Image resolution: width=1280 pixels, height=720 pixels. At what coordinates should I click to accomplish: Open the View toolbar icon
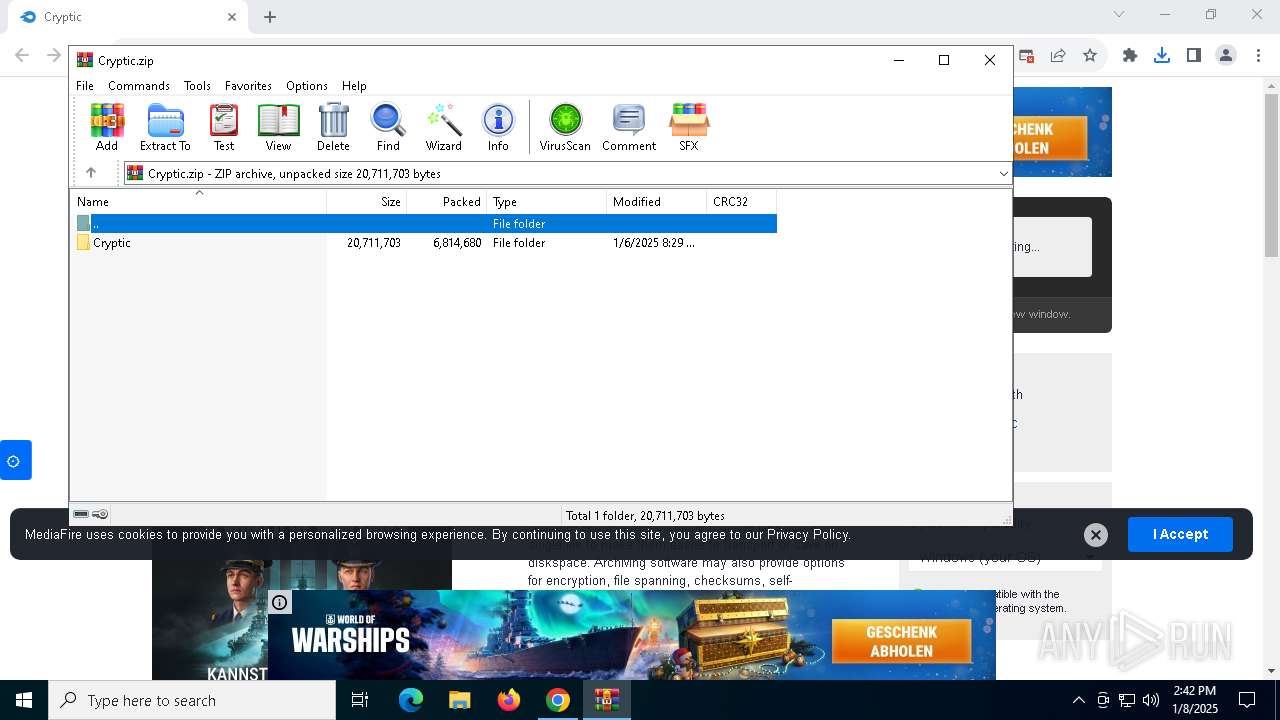click(x=278, y=127)
